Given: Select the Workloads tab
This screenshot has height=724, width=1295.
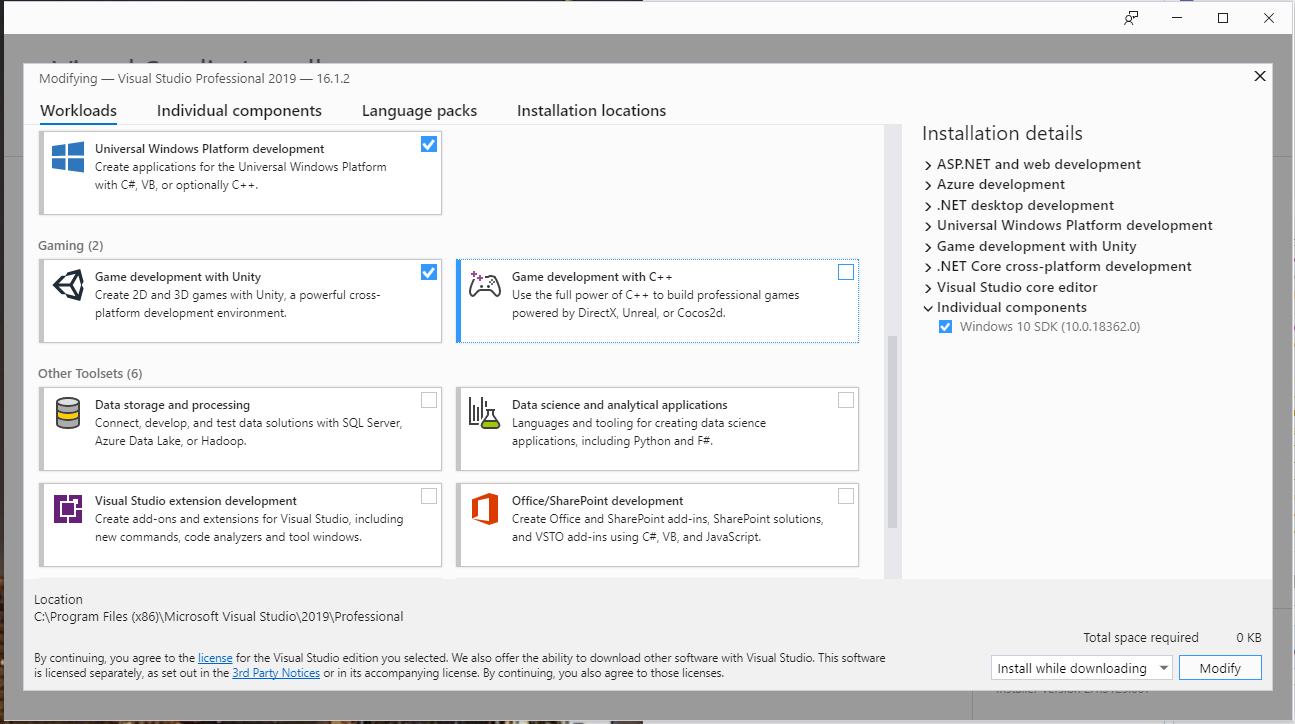Looking at the screenshot, I should [78, 111].
